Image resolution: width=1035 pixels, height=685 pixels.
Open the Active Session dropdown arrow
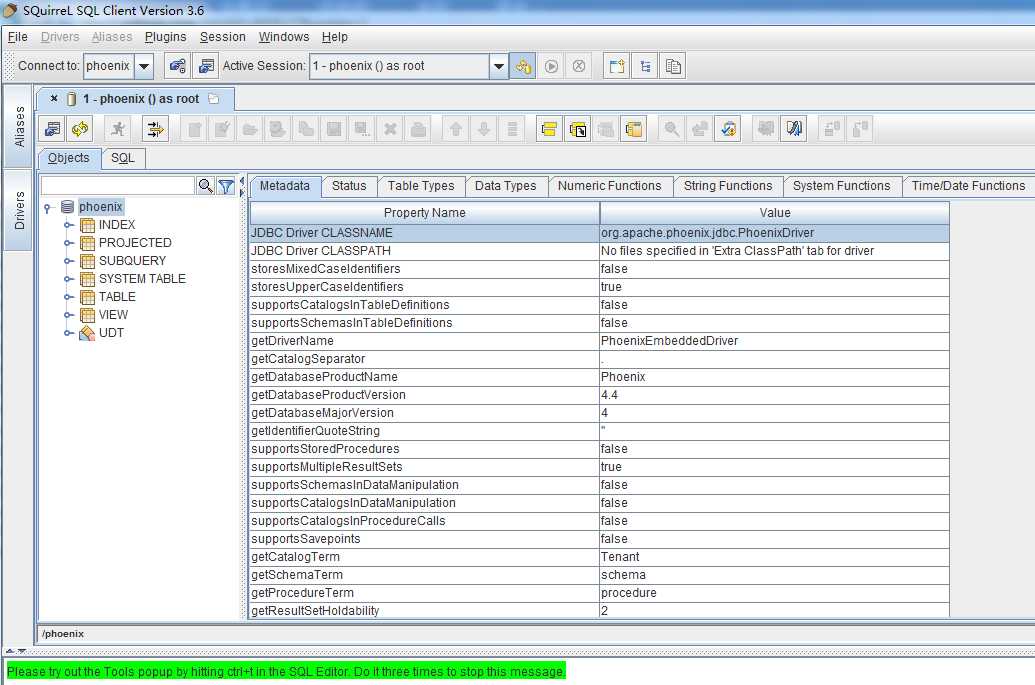click(x=499, y=66)
